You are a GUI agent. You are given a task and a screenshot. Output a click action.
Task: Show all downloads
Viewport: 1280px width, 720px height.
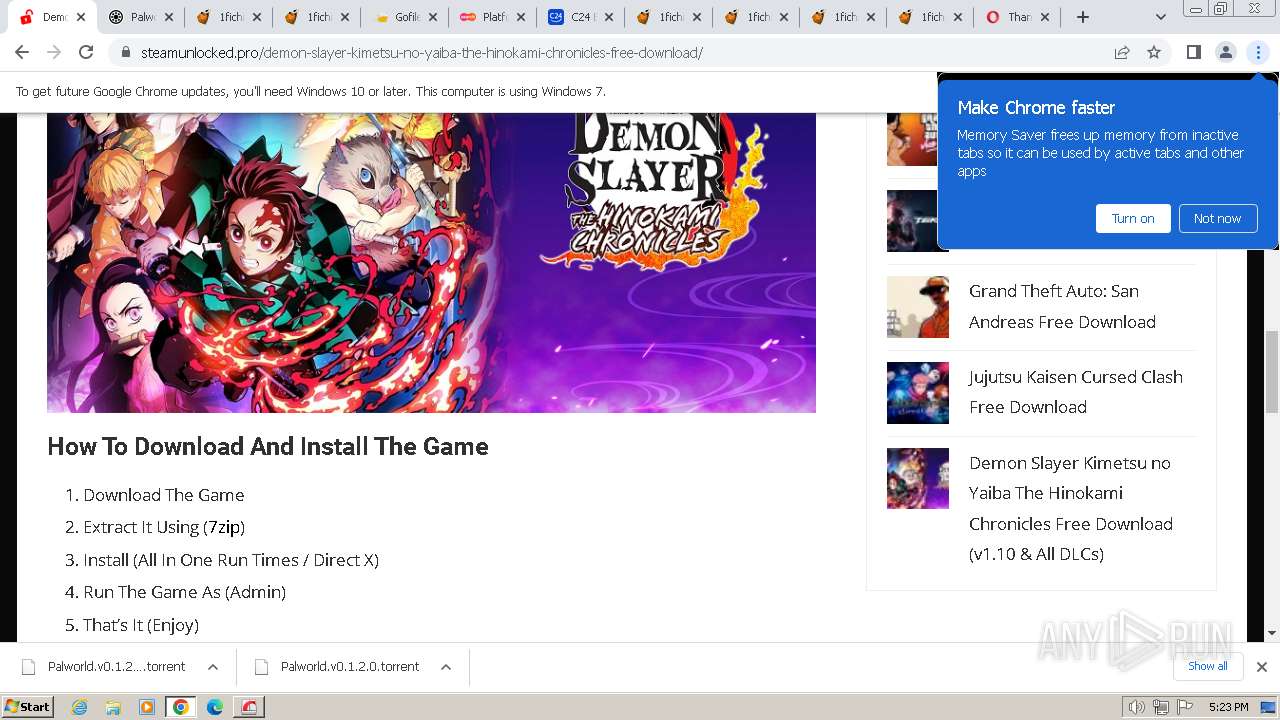coord(1208,666)
